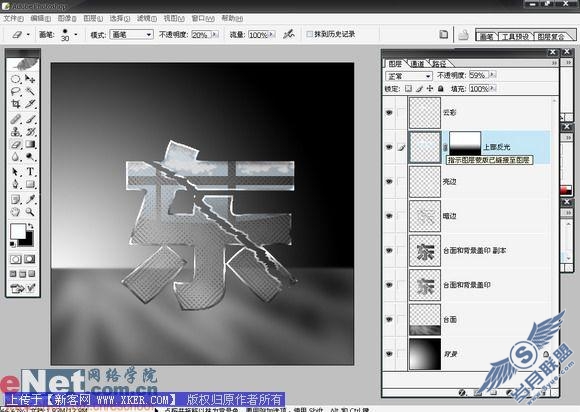Hide the 台面 layer

point(389,319)
